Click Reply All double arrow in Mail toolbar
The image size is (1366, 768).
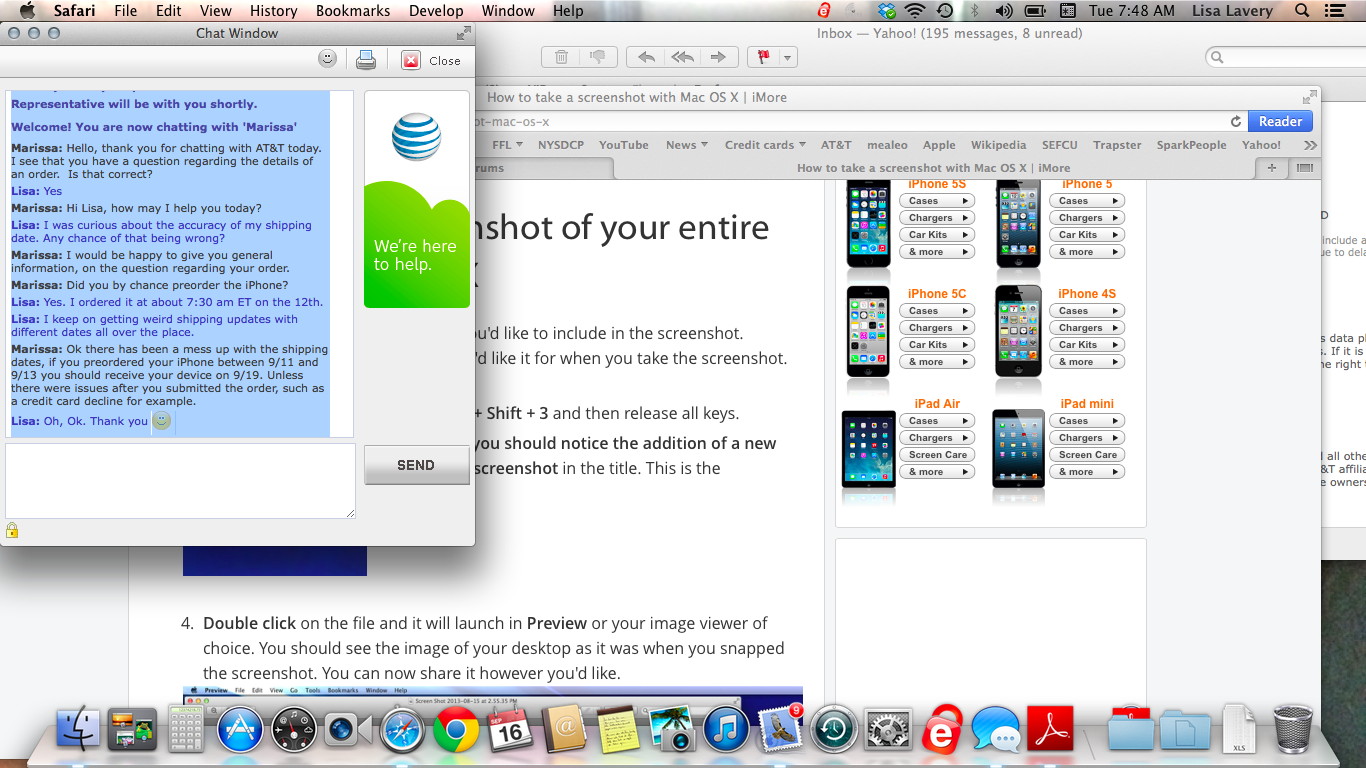683,57
